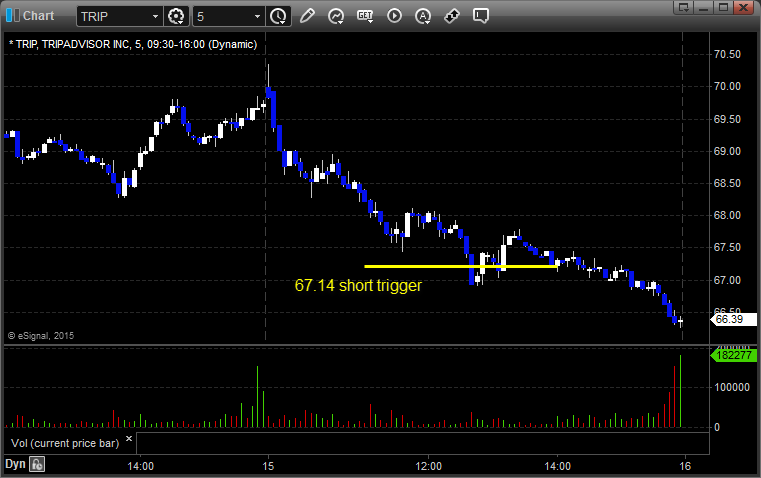Image resolution: width=761 pixels, height=478 pixels.
Task: Open the alerts circled-A icon menu
Action: tap(423, 16)
